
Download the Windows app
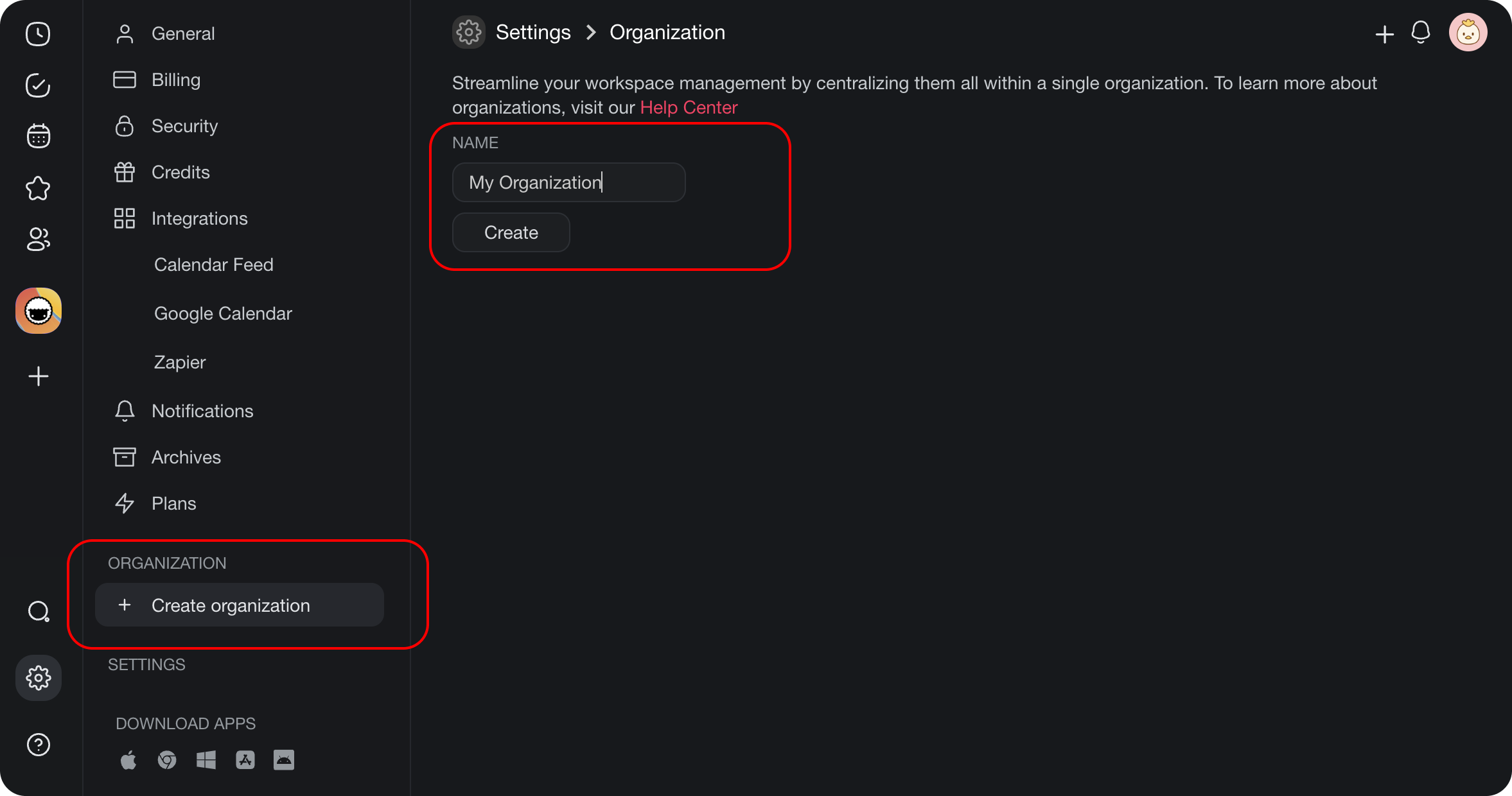click(206, 760)
